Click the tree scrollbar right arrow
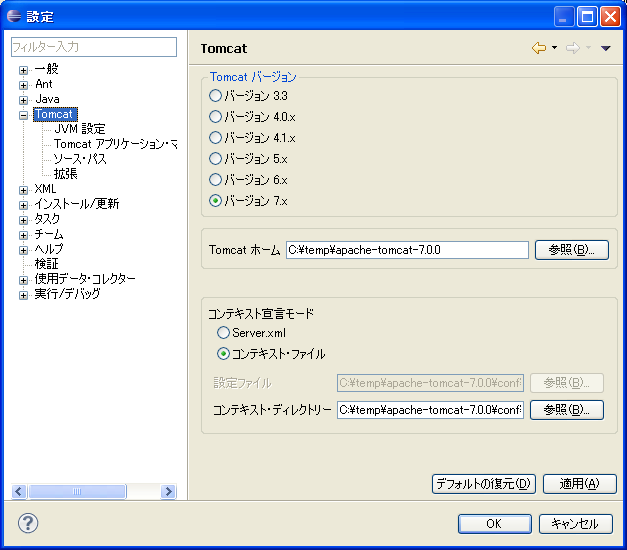 coord(169,491)
